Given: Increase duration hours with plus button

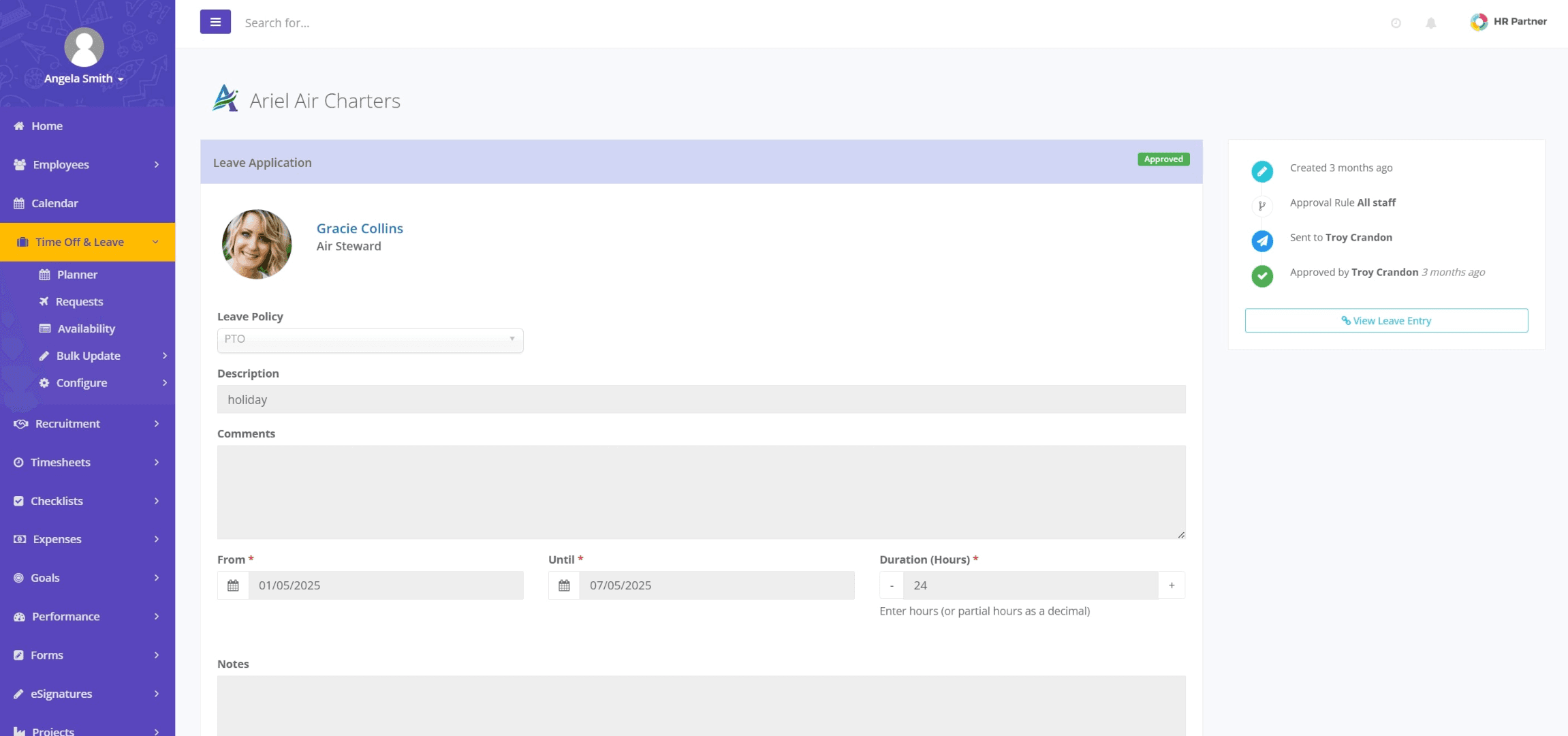Looking at the screenshot, I should [1172, 585].
